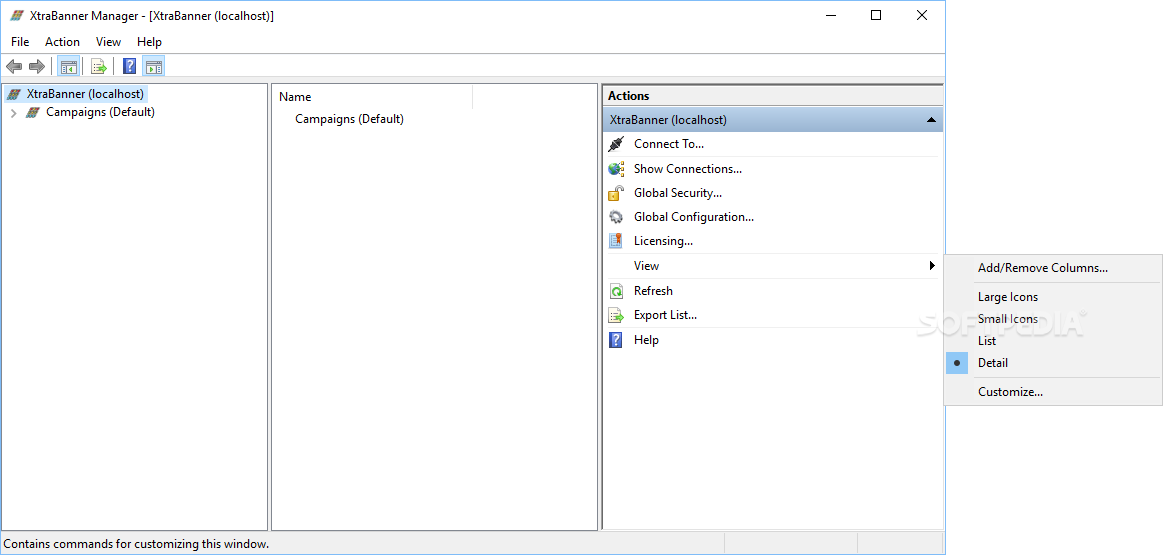
Task: Open Global Configuration... action
Action: (x=693, y=217)
